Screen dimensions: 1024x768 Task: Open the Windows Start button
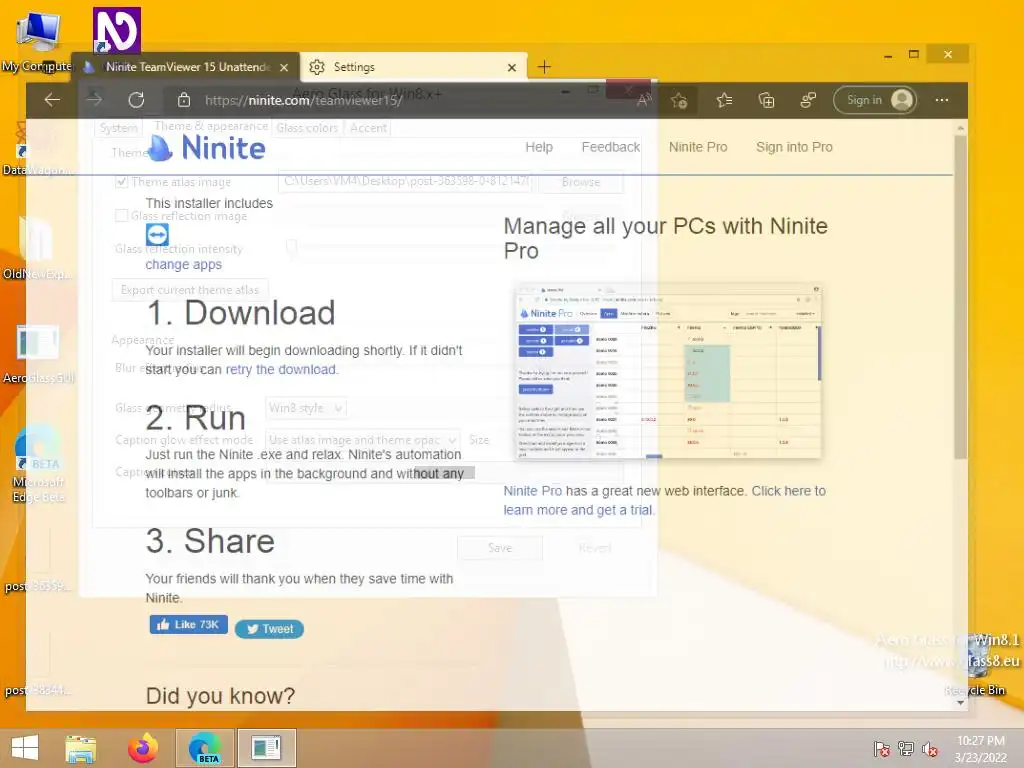click(25, 748)
